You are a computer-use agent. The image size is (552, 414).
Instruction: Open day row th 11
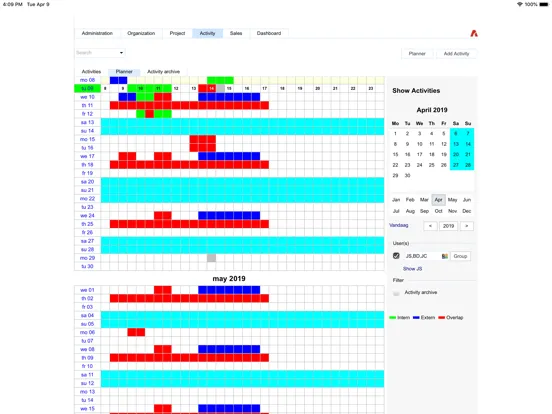point(87,105)
